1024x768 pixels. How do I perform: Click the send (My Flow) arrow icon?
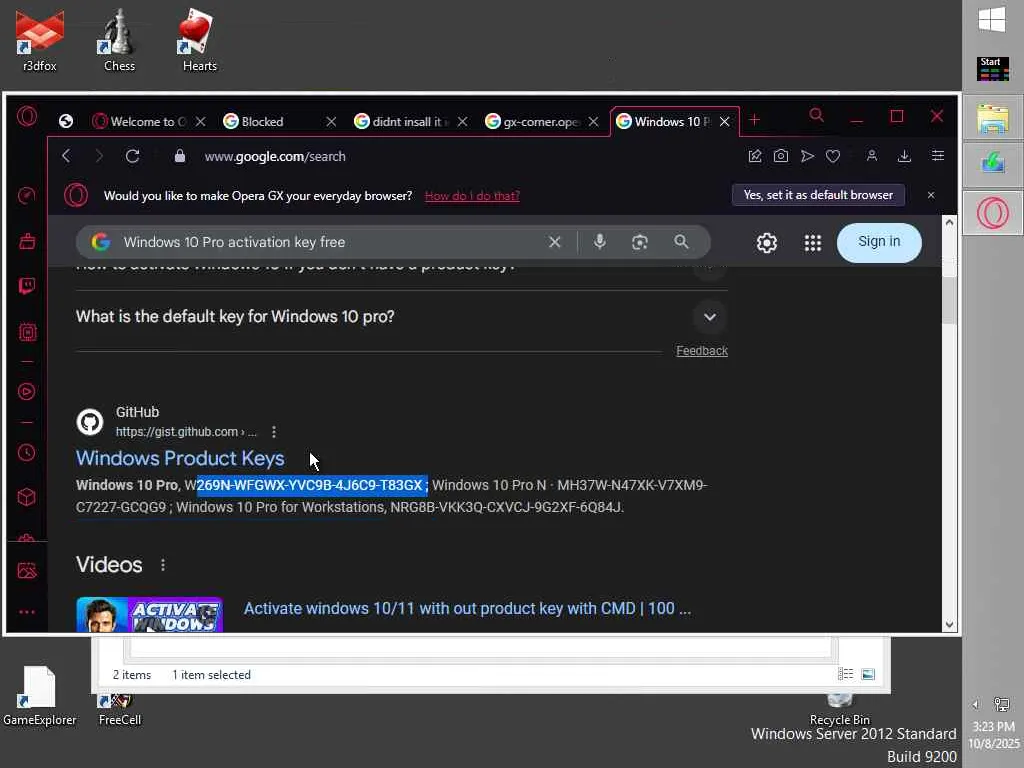click(807, 155)
